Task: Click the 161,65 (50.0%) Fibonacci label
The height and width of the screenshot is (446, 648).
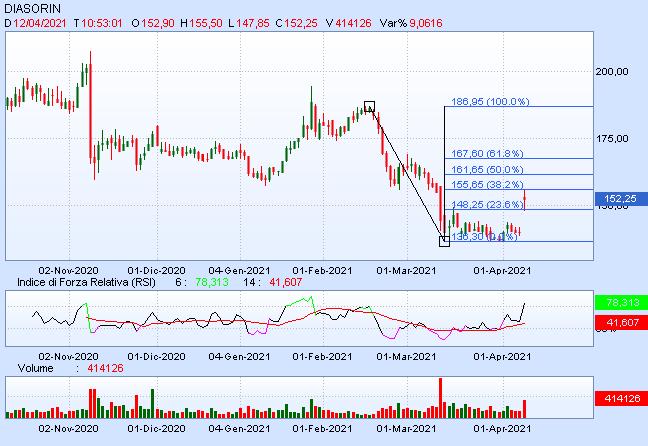Action: click(487, 169)
